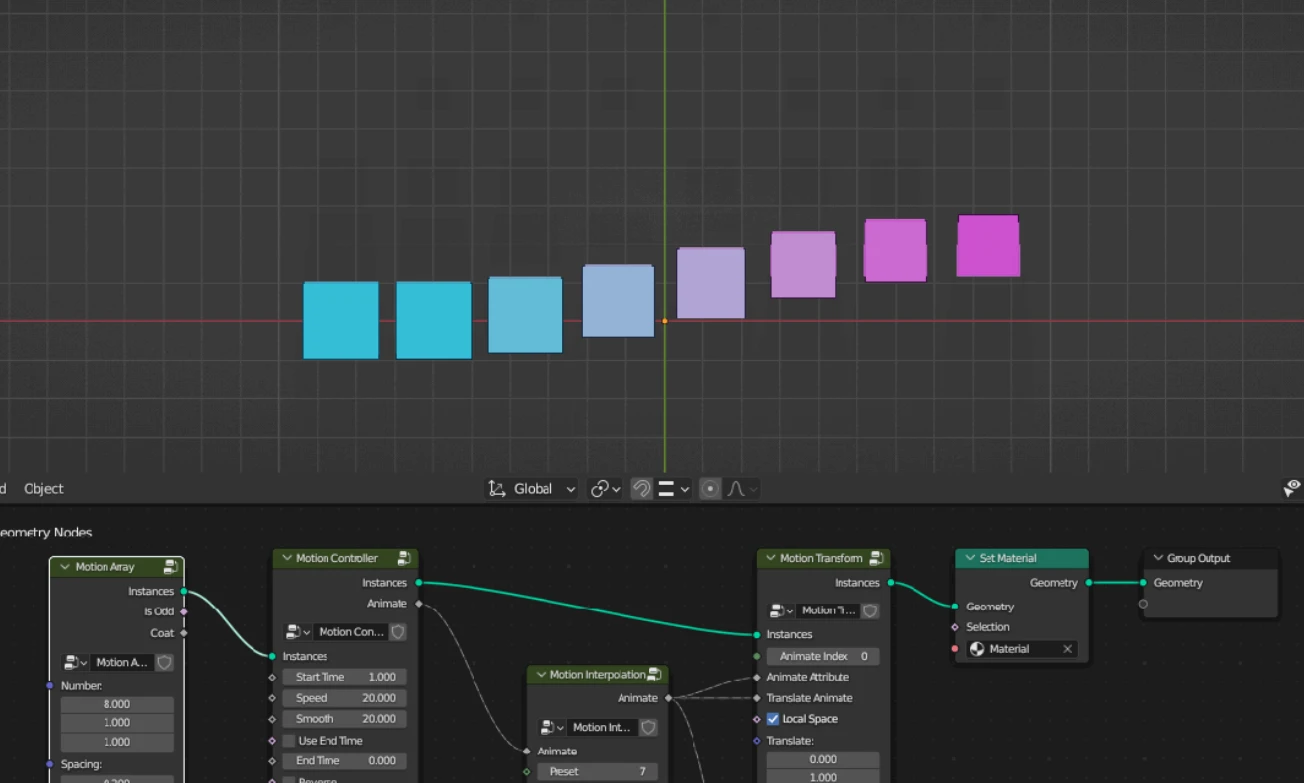
Task: Clear the Material slot with X icon
Action: 1067,649
